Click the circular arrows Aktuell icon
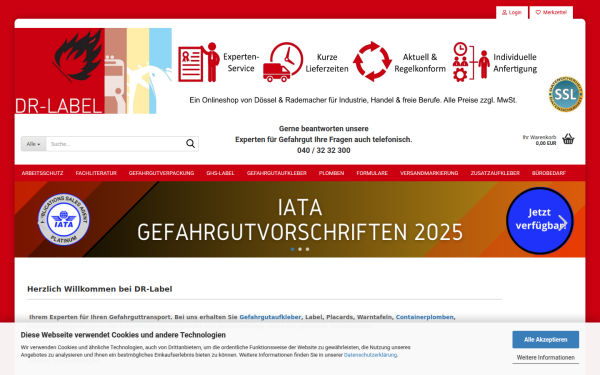 pos(372,62)
